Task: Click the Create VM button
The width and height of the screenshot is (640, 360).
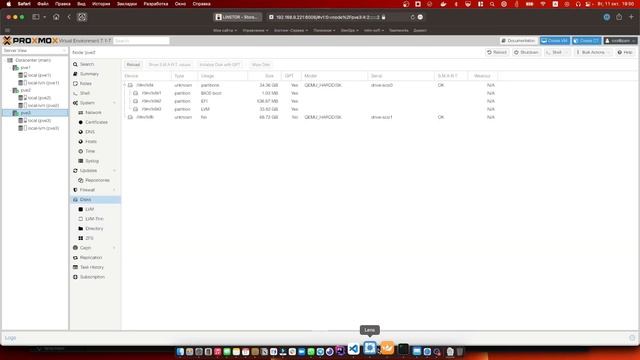Action: coord(555,41)
